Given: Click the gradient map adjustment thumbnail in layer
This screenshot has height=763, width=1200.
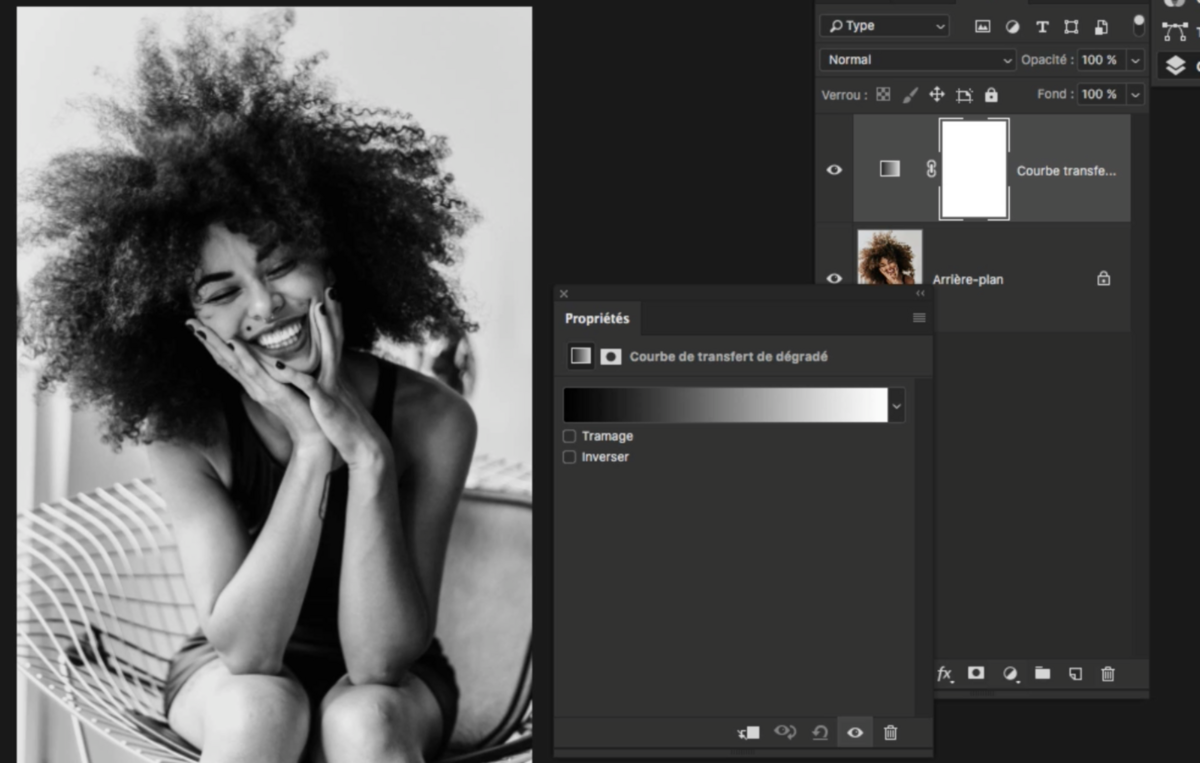Looking at the screenshot, I should (889, 169).
